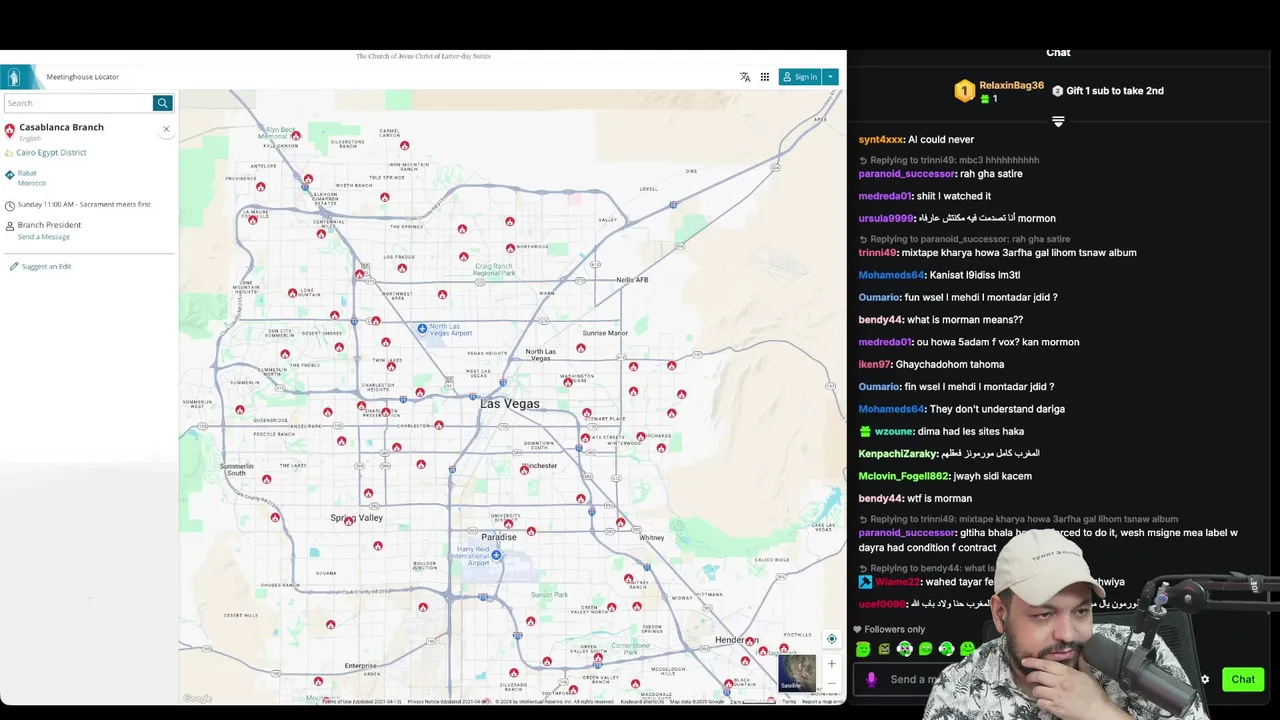Image resolution: width=1280 pixels, height=720 pixels.
Task: Collapse the chat leaderboard expander arrow
Action: click(x=1058, y=121)
